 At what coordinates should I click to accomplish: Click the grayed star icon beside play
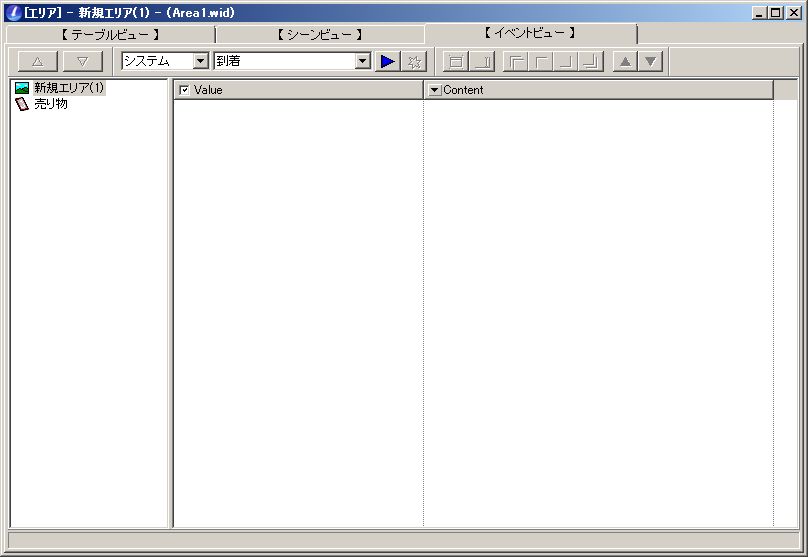point(414,61)
